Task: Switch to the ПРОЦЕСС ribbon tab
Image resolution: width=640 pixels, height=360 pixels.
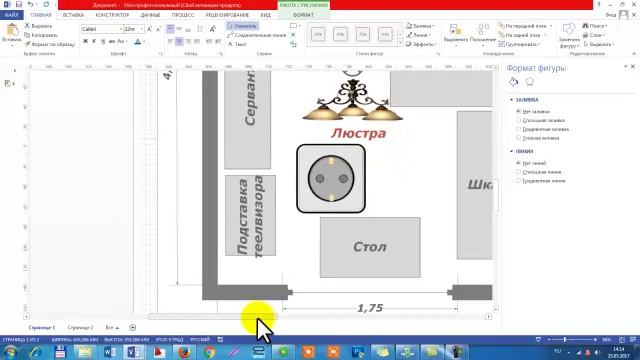Action: click(x=183, y=15)
